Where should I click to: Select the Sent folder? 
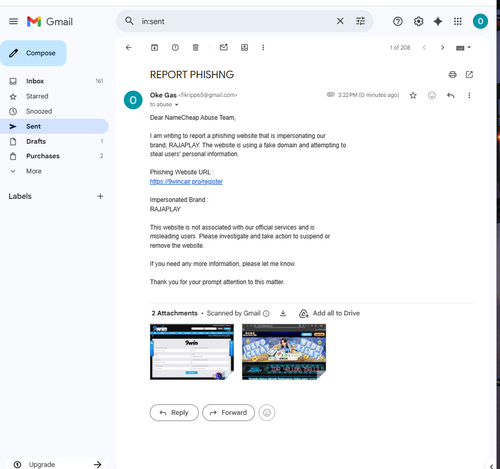tap(54, 126)
